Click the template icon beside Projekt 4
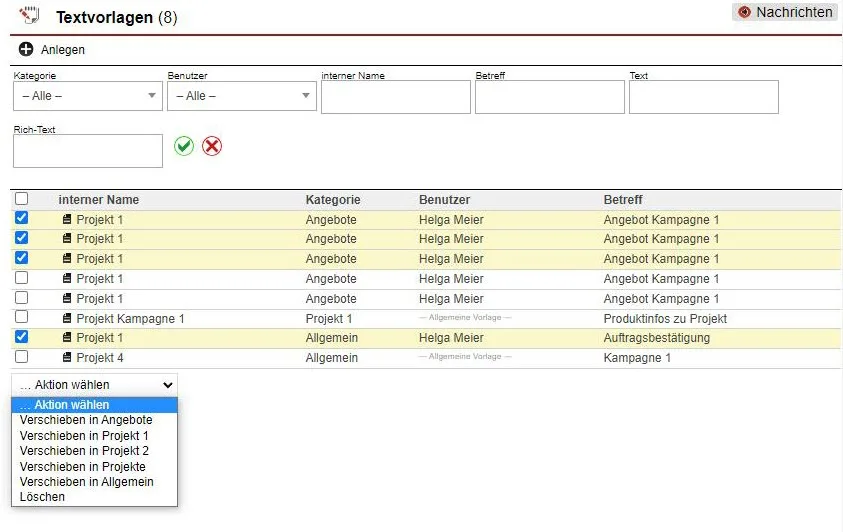 click(67, 358)
